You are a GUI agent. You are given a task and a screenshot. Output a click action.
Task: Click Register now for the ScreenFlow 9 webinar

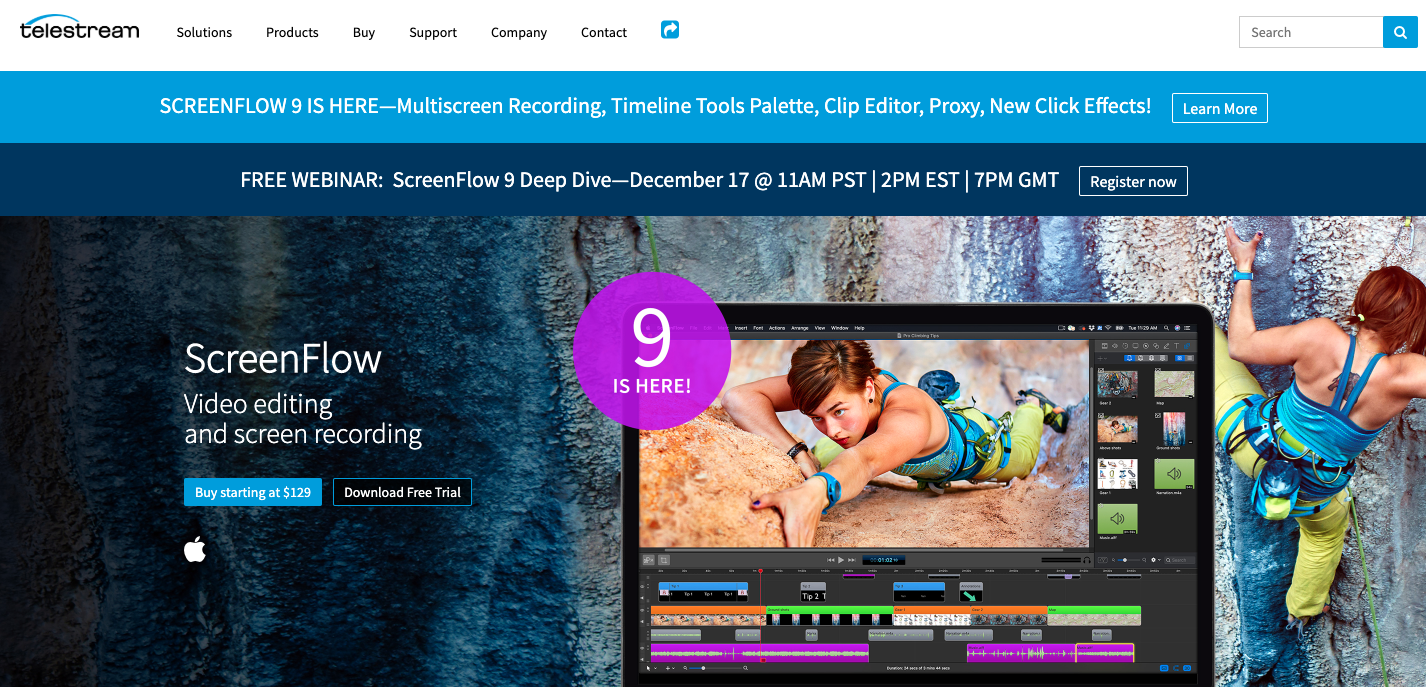[1132, 181]
